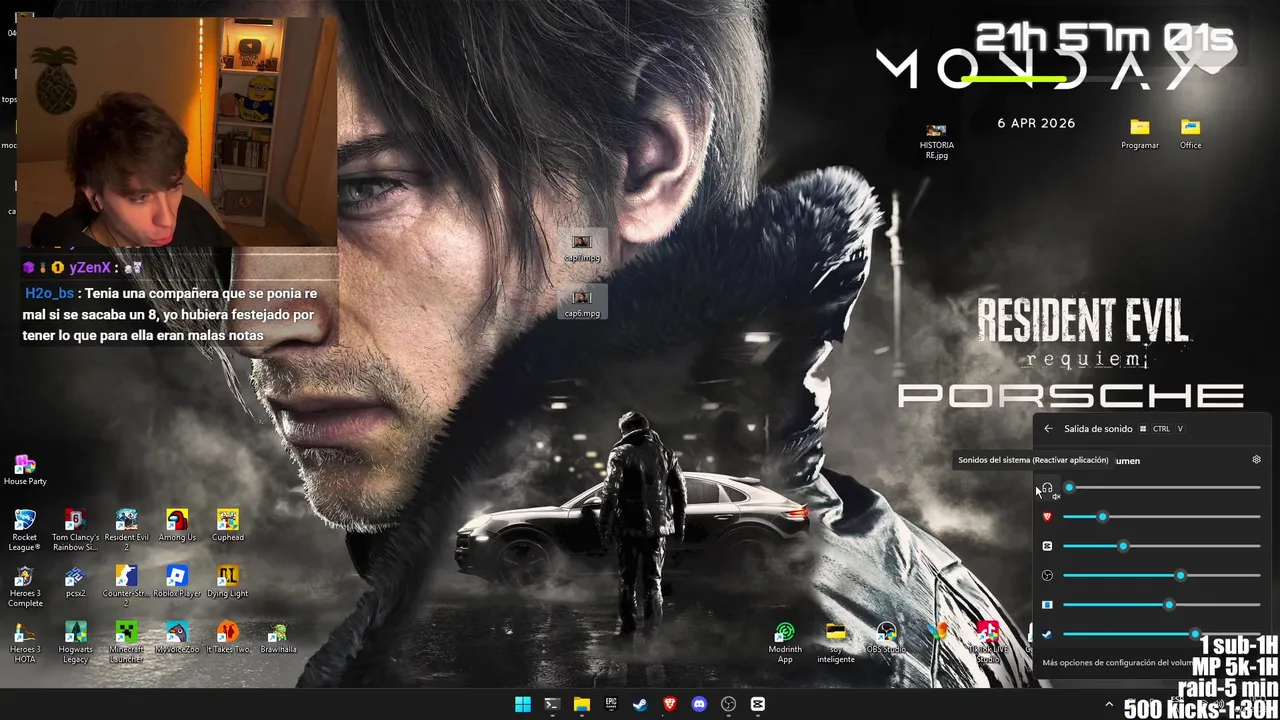This screenshot has height=720, width=1280.
Task: Open Terminal from the taskbar
Action: [552, 704]
